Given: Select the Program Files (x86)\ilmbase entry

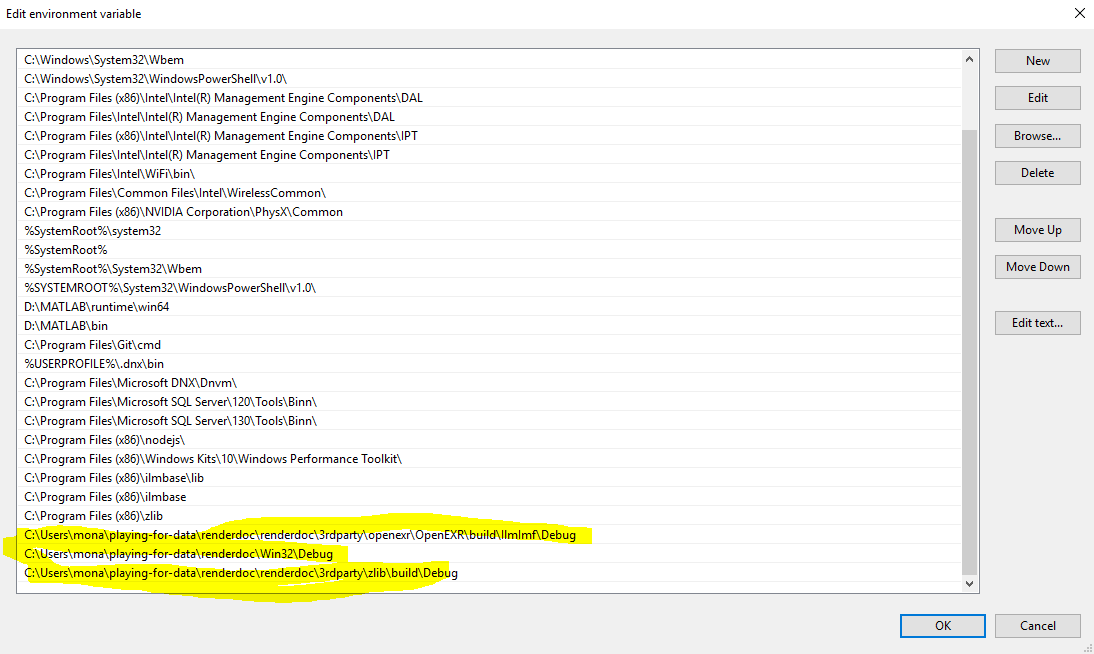Looking at the screenshot, I should pos(489,497).
